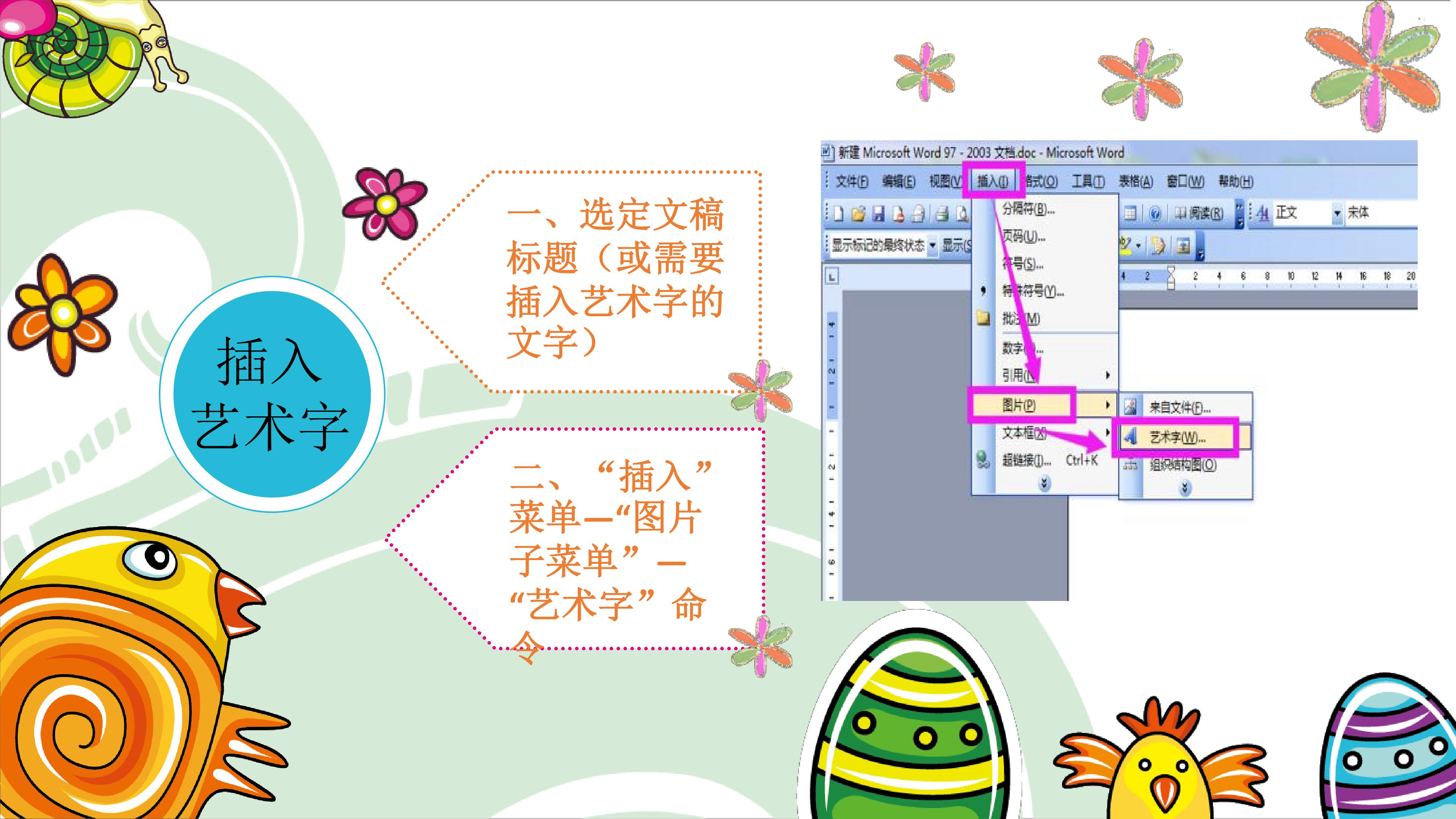1456x819 pixels.
Task: Click the 宋体 font name box
Action: tap(1381, 213)
